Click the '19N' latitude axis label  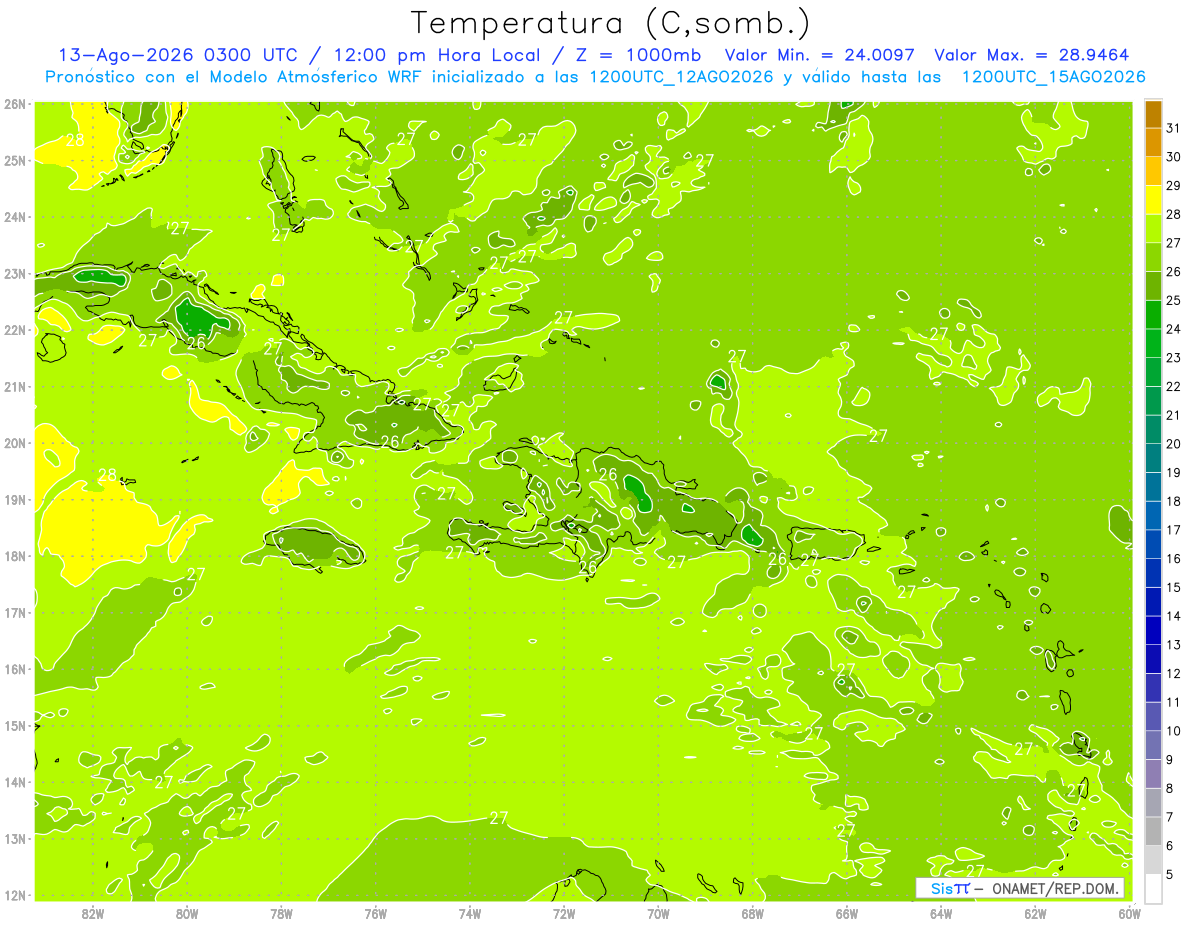(x=16, y=500)
